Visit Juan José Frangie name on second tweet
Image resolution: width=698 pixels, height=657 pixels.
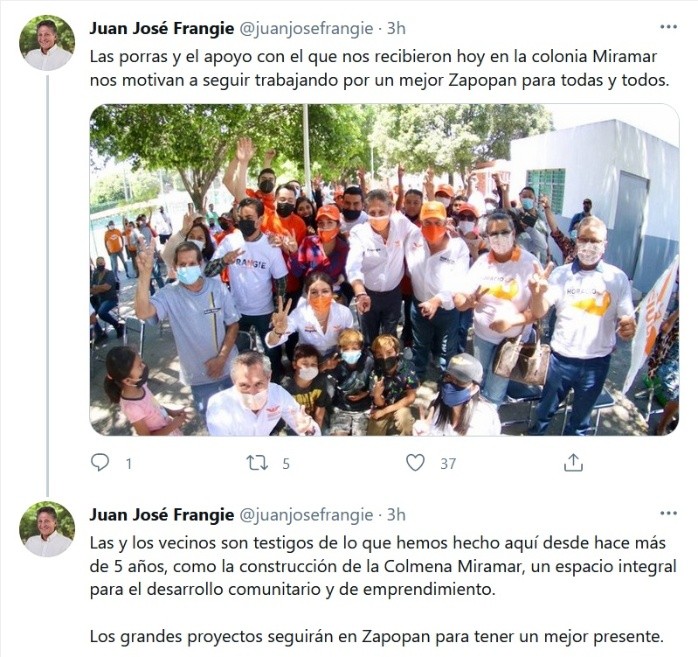tap(162, 515)
